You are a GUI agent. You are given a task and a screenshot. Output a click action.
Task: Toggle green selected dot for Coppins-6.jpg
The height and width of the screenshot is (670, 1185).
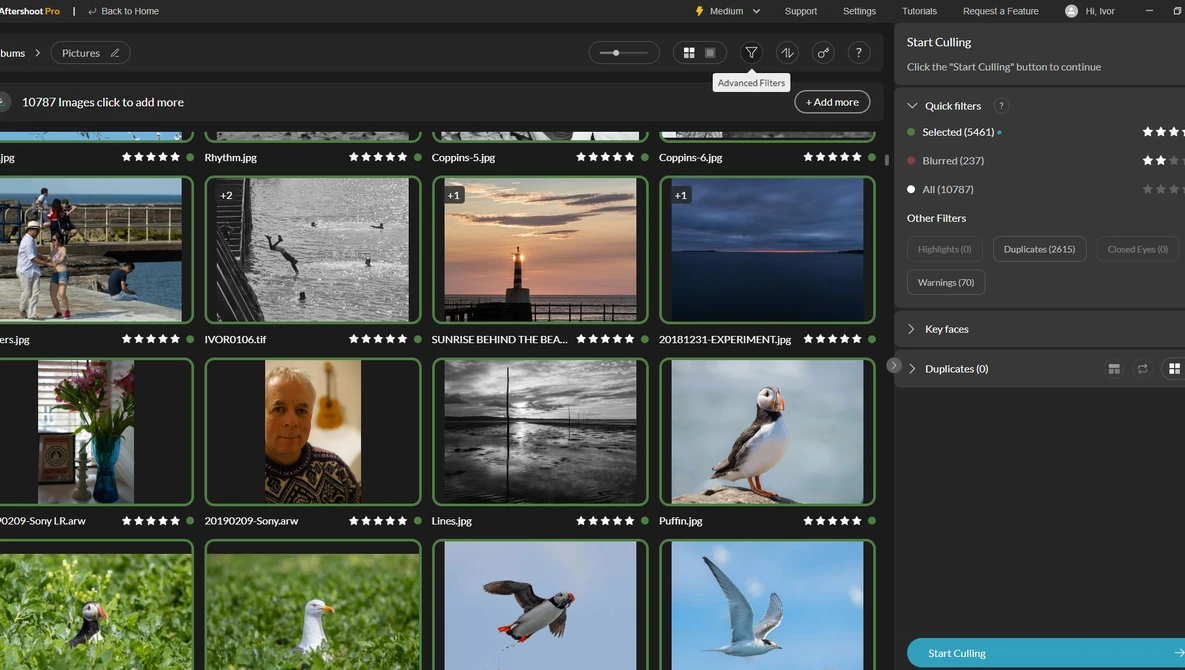point(871,157)
